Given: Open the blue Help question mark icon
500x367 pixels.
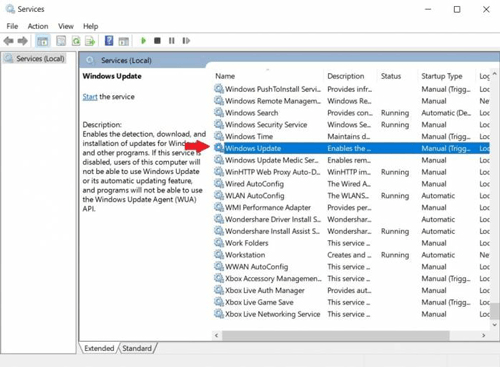Looking at the screenshot, I should click(109, 41).
